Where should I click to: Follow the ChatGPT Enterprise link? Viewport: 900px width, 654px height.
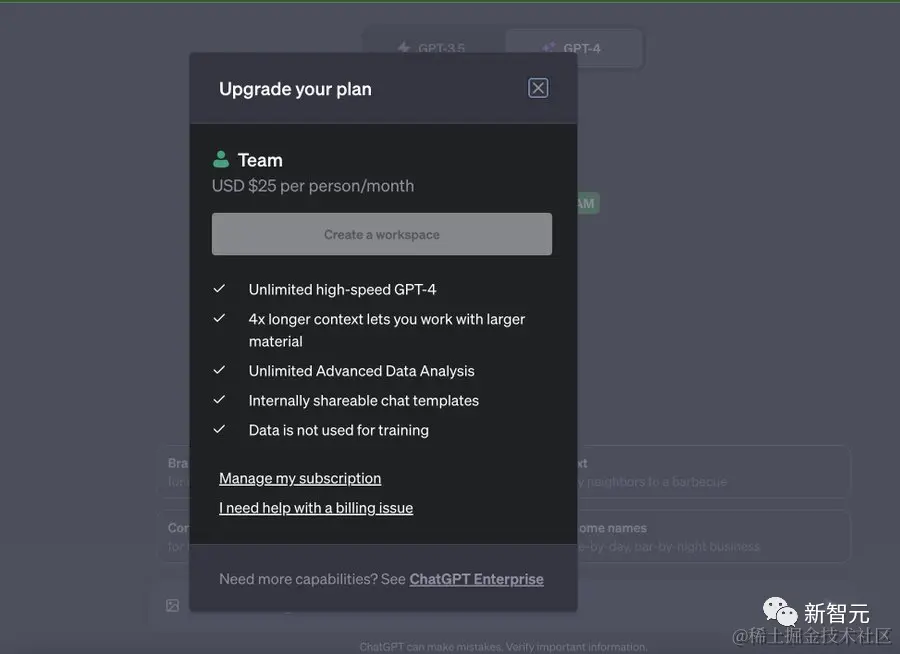476,579
